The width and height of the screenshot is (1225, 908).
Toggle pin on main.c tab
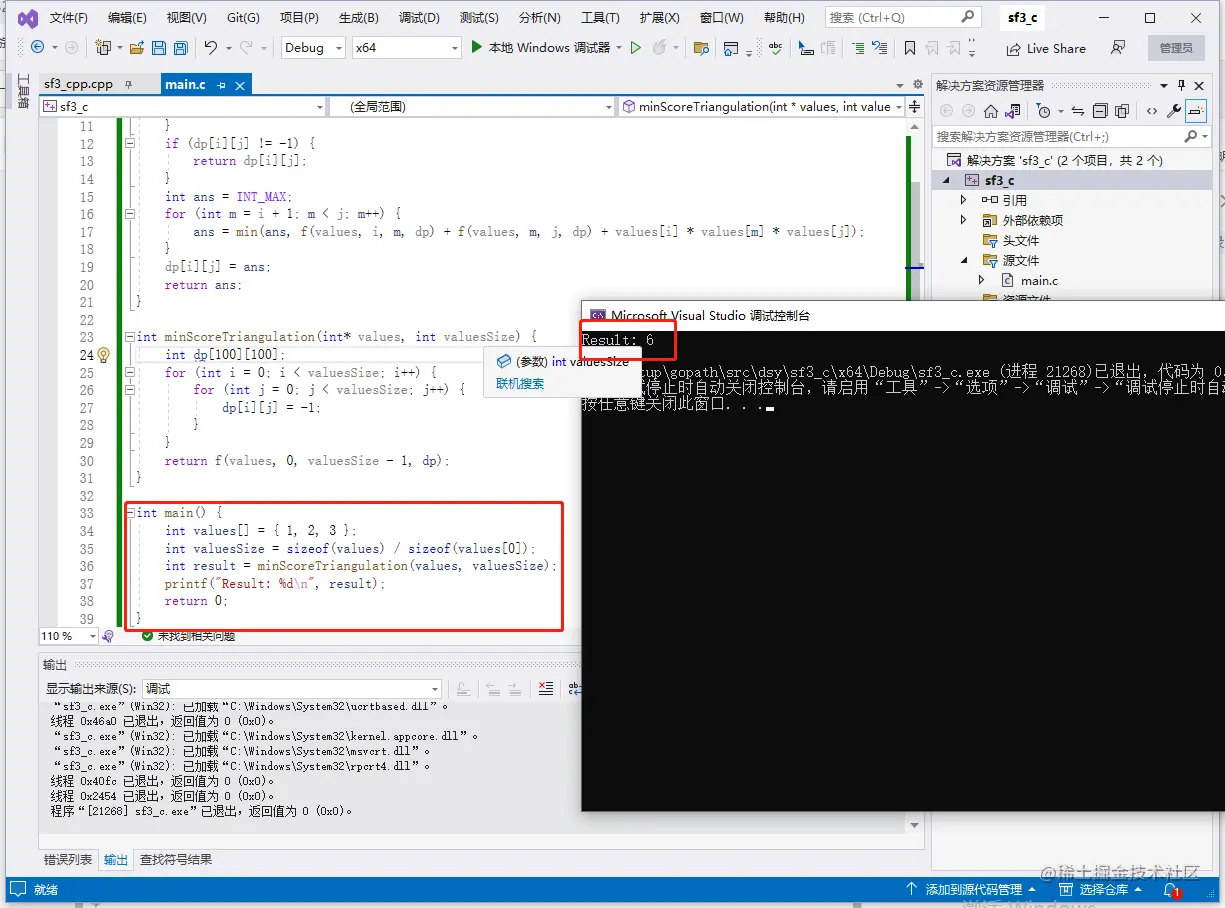tap(221, 85)
